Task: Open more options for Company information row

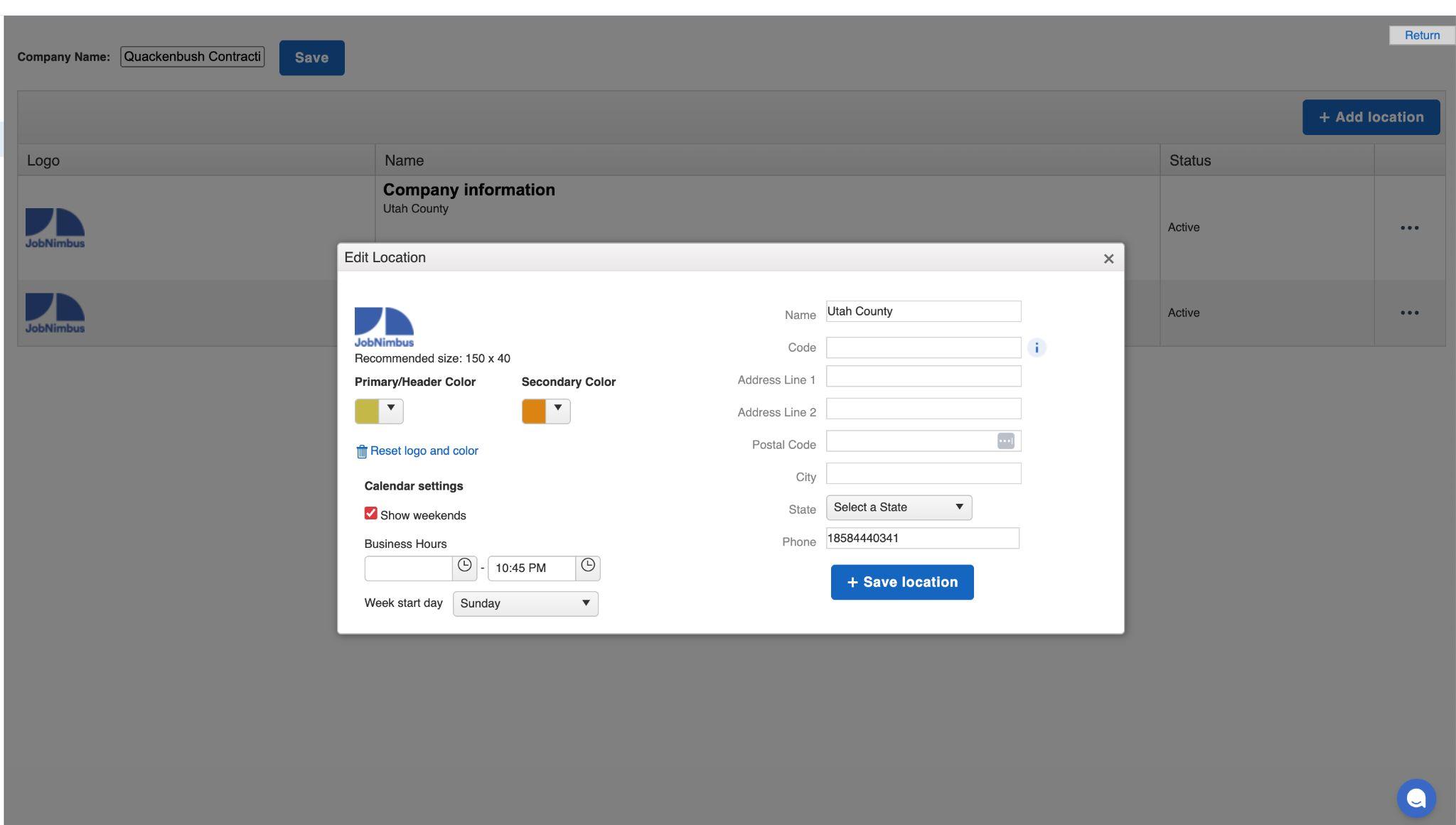Action: pyautogui.click(x=1409, y=228)
